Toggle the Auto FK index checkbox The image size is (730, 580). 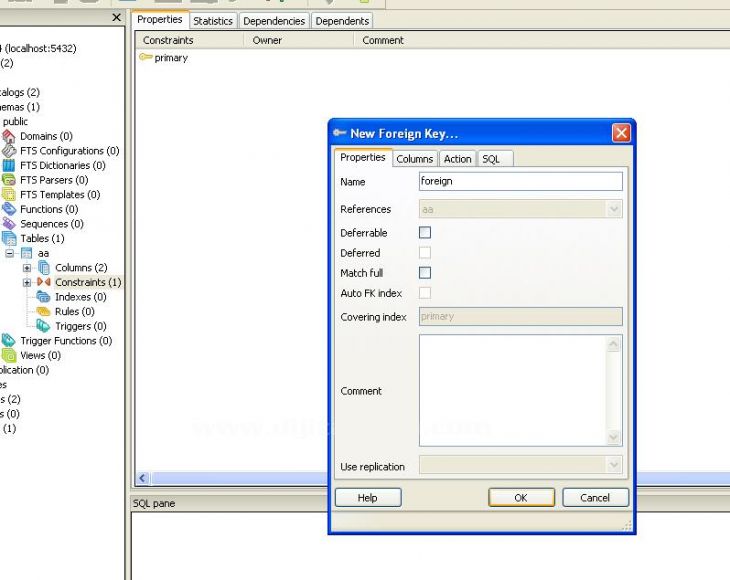coord(425,293)
